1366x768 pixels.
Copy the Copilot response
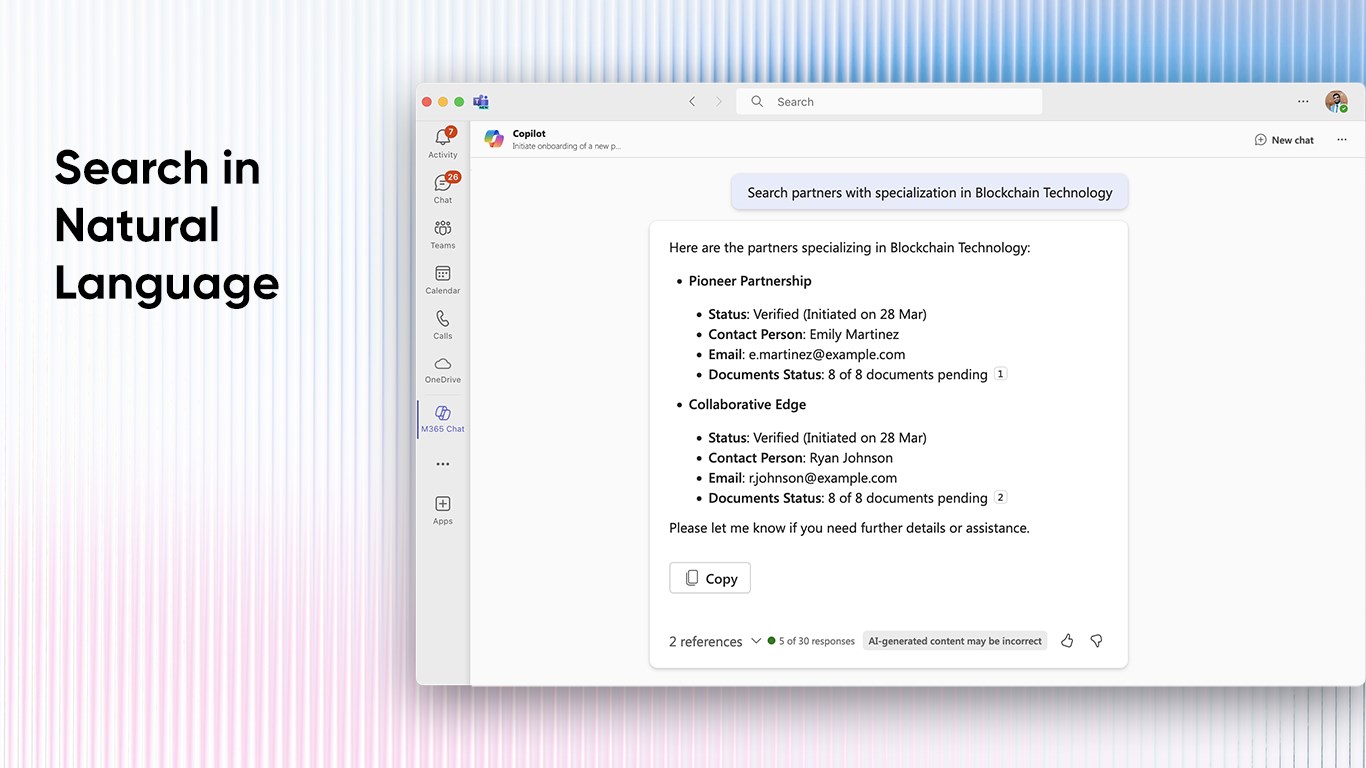coord(710,578)
